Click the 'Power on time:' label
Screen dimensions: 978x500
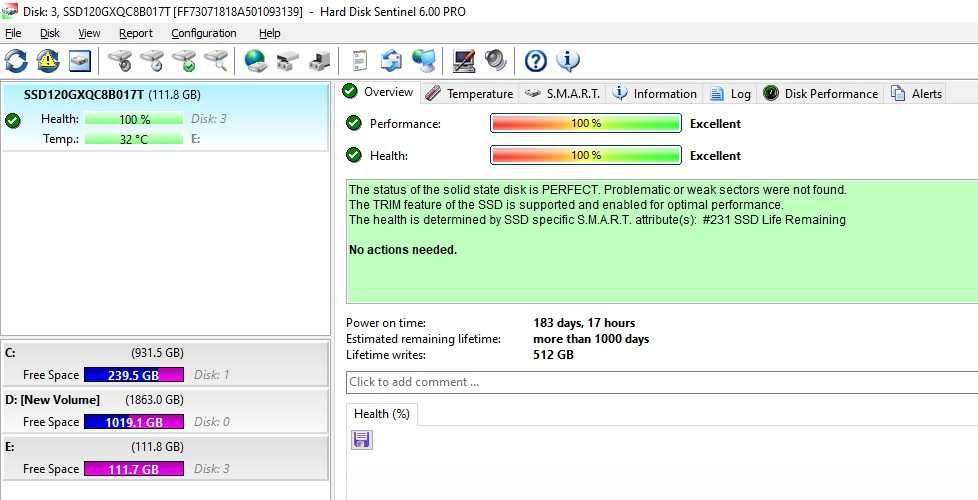click(x=386, y=323)
